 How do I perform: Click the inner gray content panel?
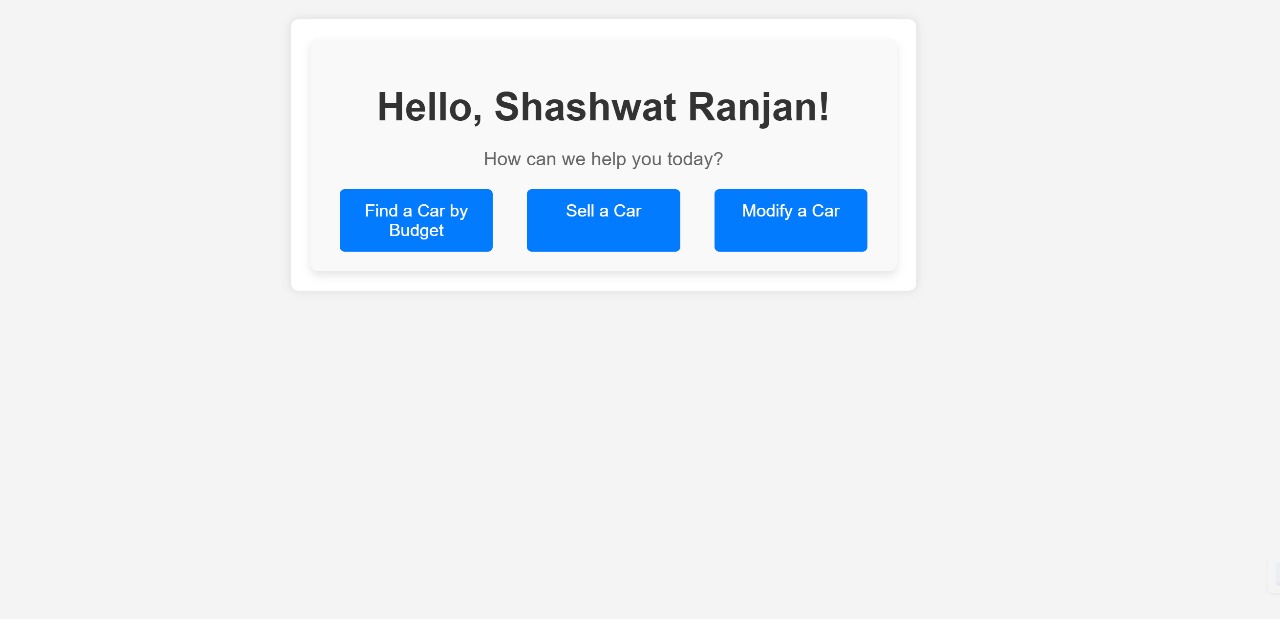pos(603,60)
